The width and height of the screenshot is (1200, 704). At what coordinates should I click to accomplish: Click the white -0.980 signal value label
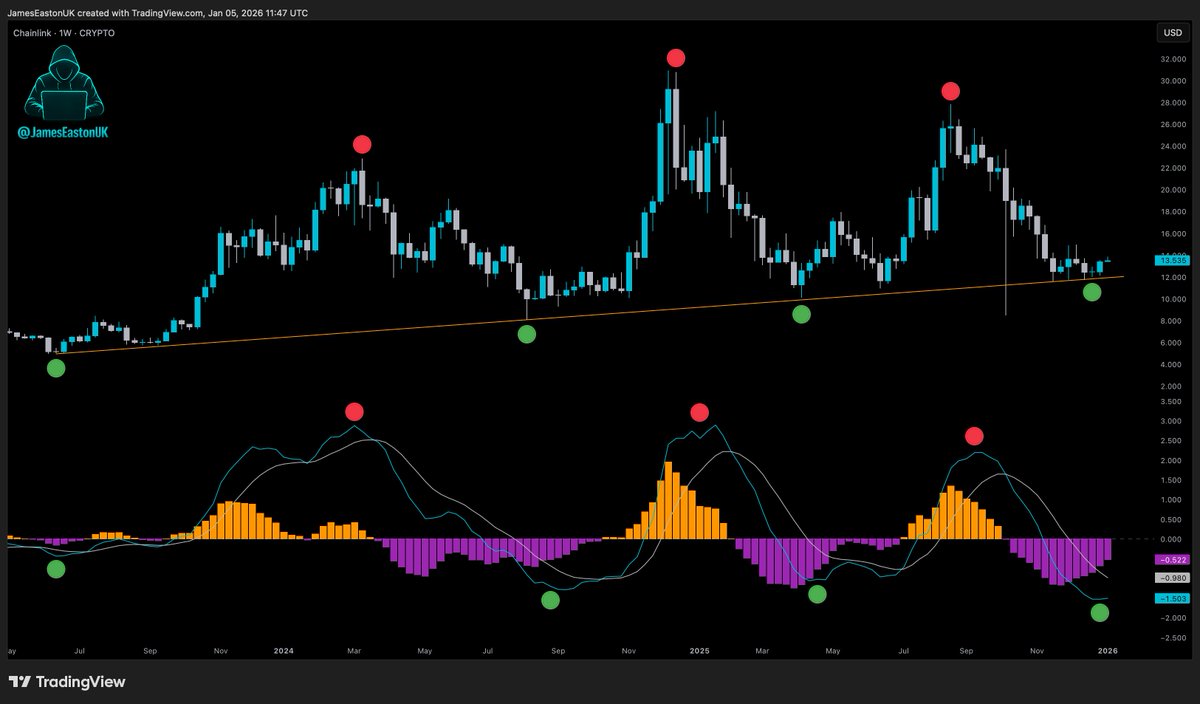click(1171, 578)
